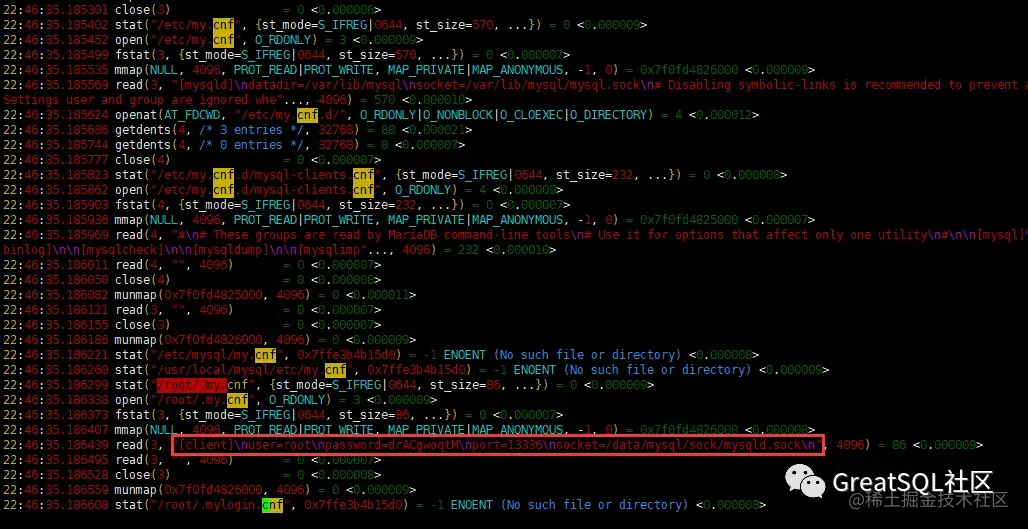Select the mmap line at timestamp 22:46:35.185535
1028x529 pixels.
point(408,70)
